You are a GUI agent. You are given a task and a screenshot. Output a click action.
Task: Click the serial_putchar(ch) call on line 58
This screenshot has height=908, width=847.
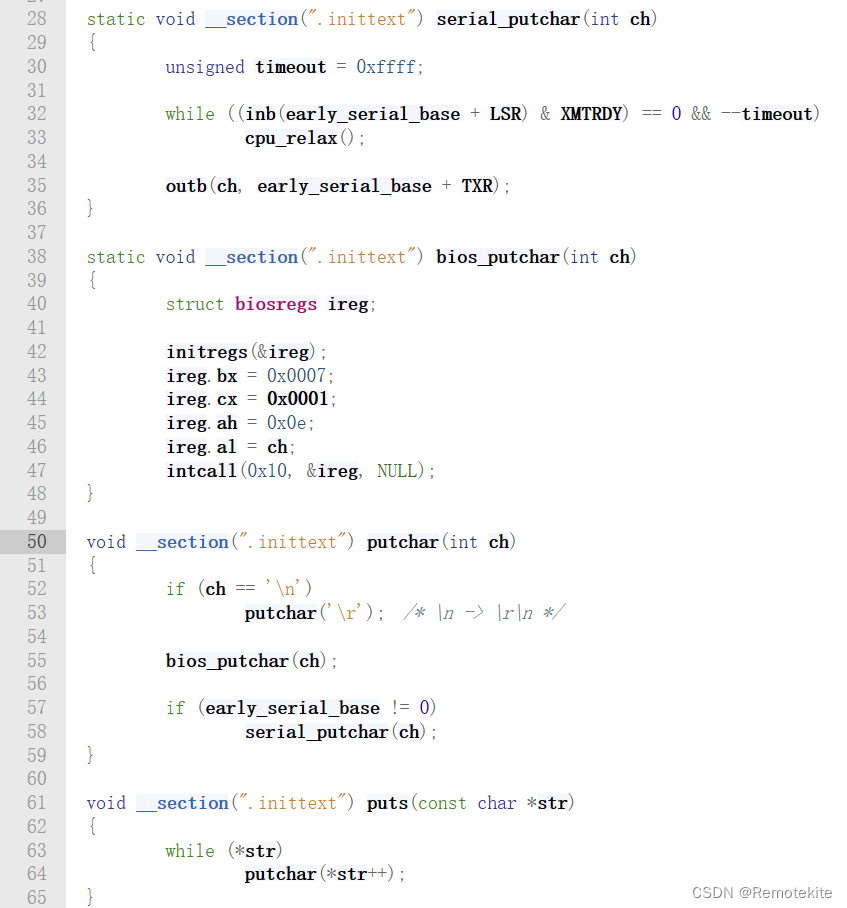coord(335,732)
